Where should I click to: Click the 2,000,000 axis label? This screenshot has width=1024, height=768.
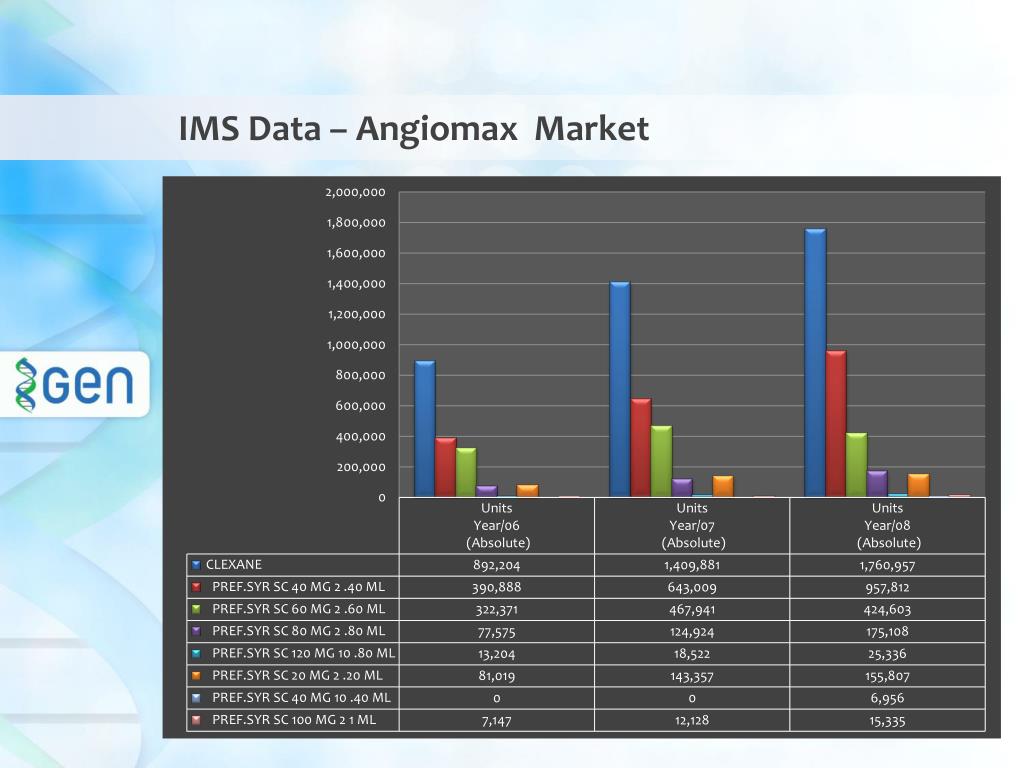pos(355,193)
